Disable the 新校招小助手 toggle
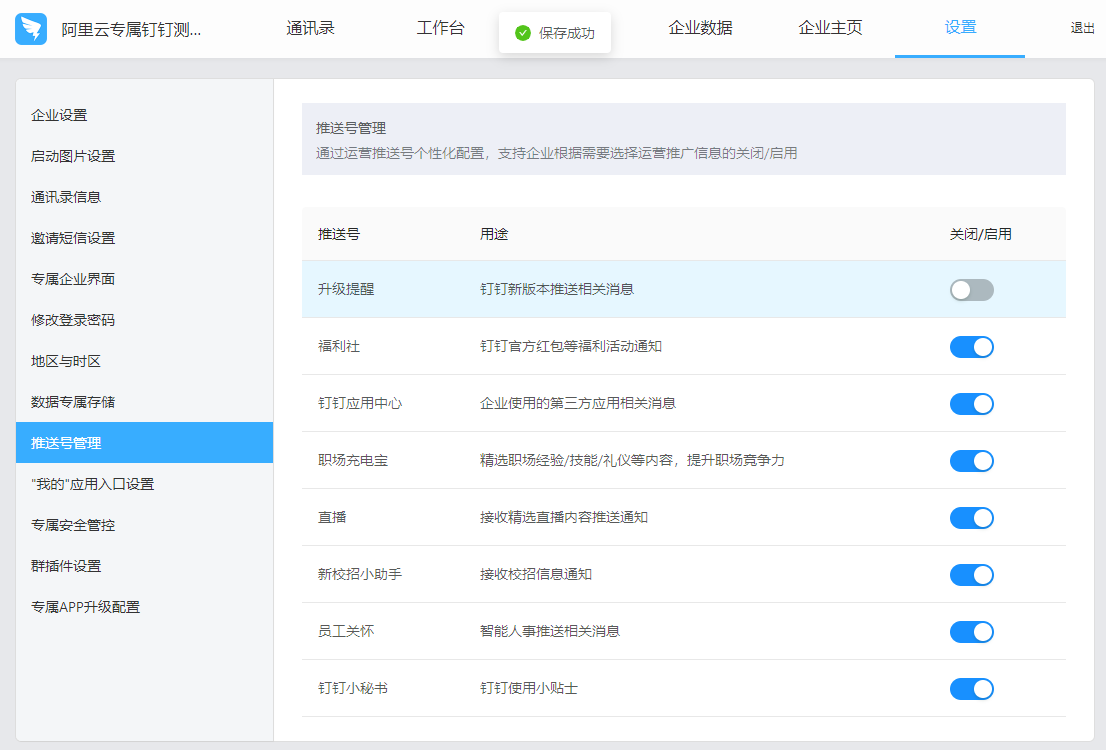 pos(971,575)
